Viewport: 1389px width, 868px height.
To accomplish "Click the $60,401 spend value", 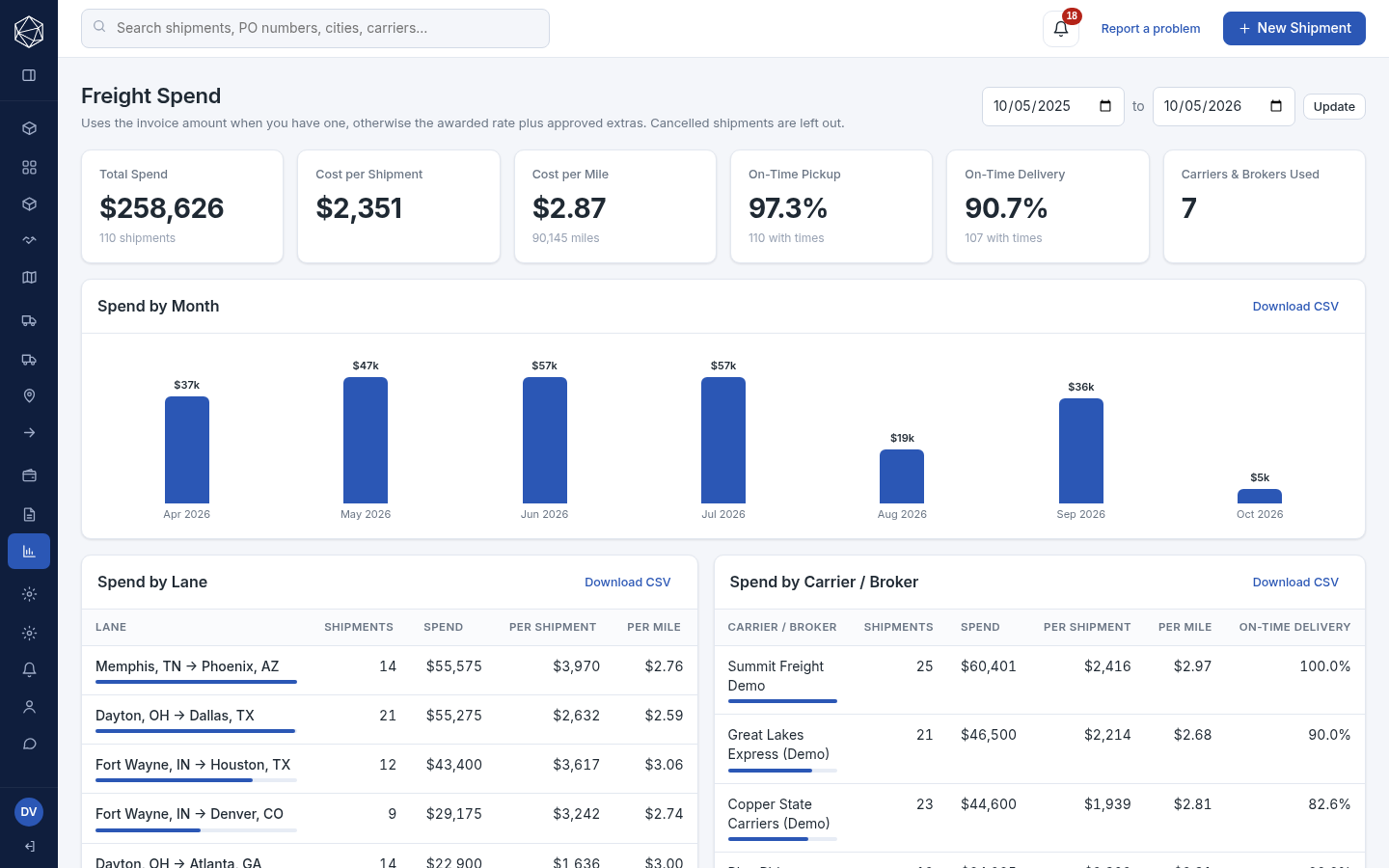I will (989, 666).
